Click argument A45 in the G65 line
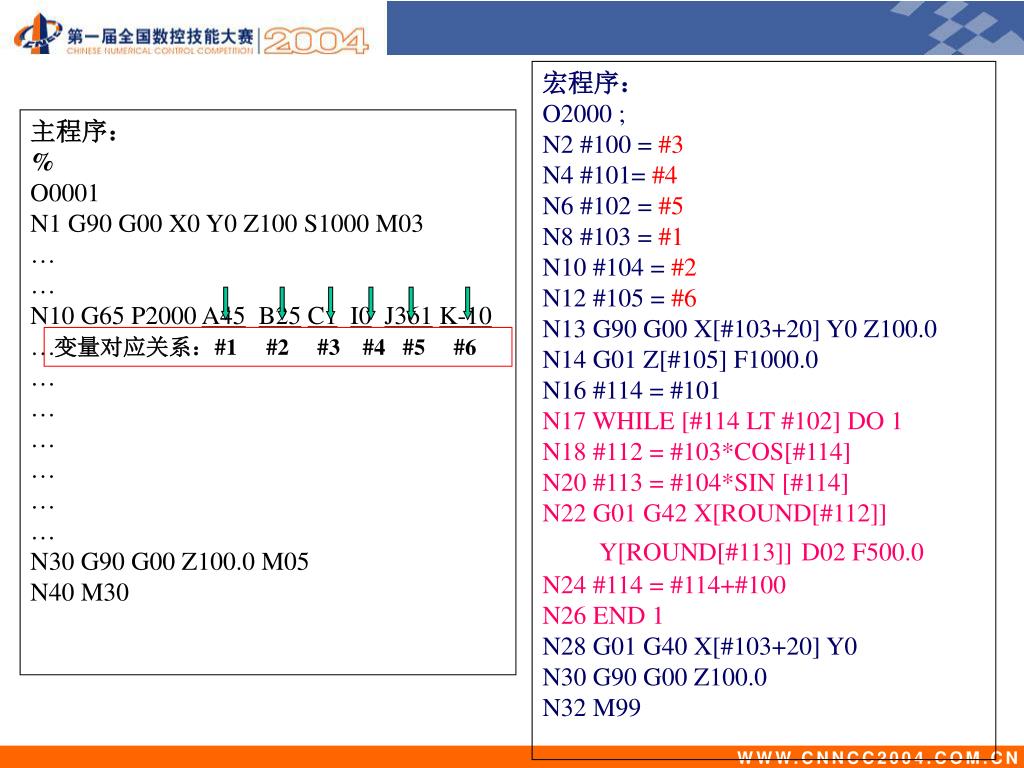 coord(223,316)
